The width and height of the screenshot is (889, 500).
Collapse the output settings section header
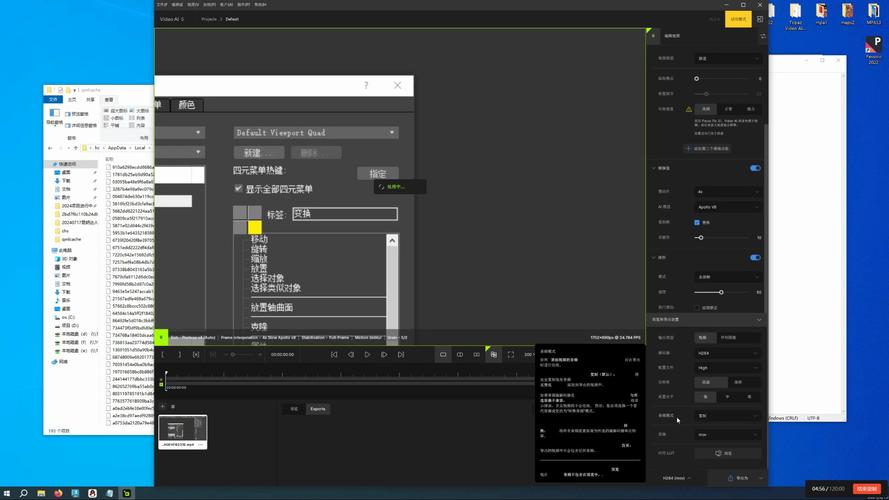coord(706,320)
